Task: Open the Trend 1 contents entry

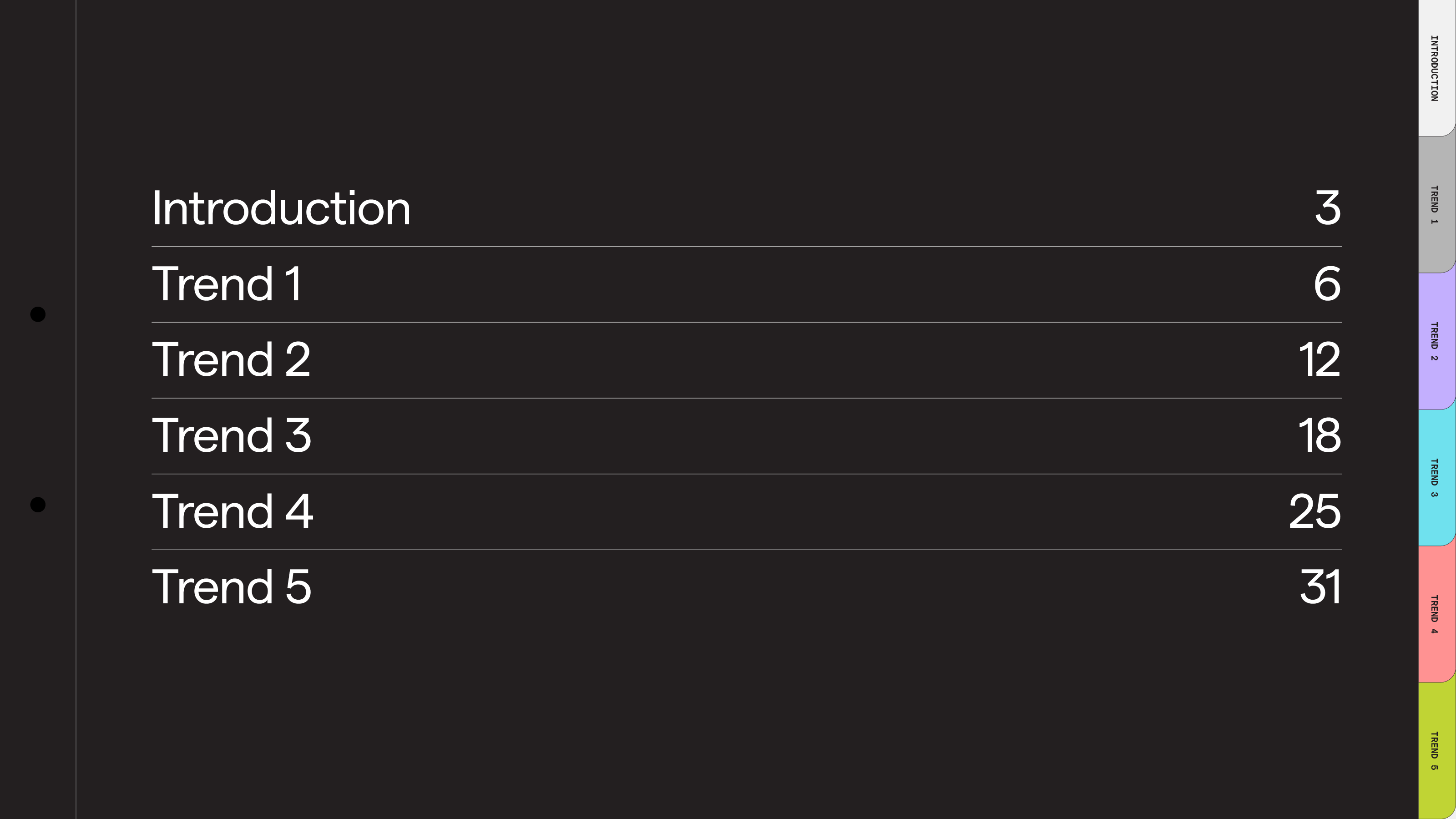Action: coord(227,284)
